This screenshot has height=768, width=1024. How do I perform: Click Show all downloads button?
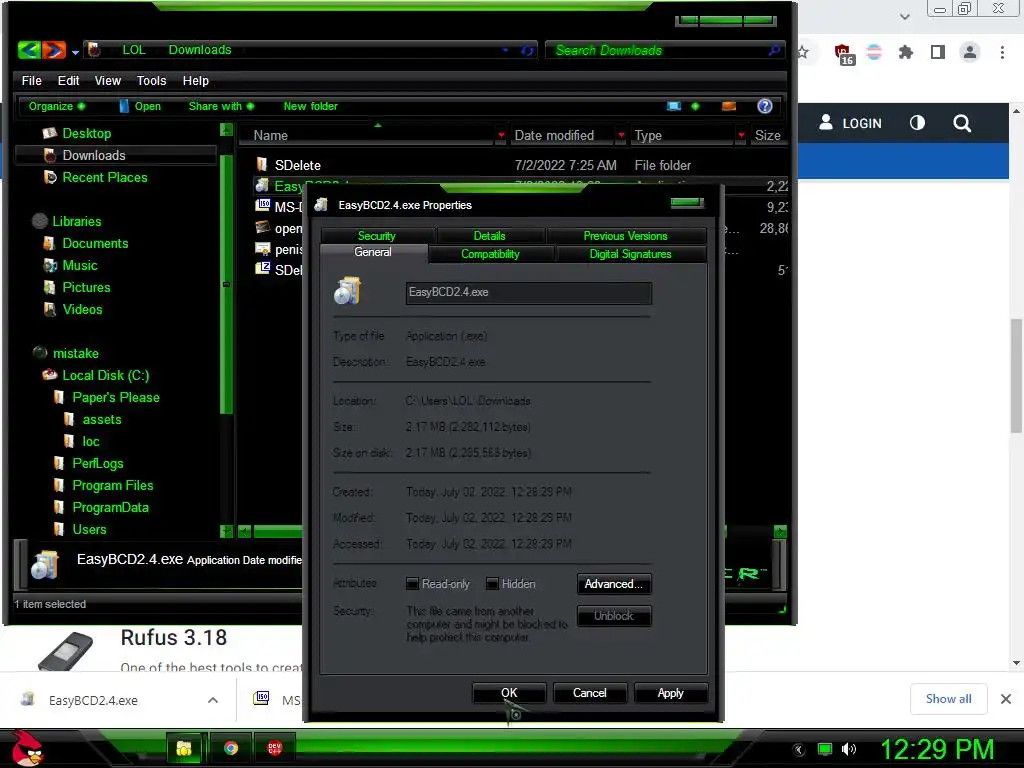tap(948, 699)
